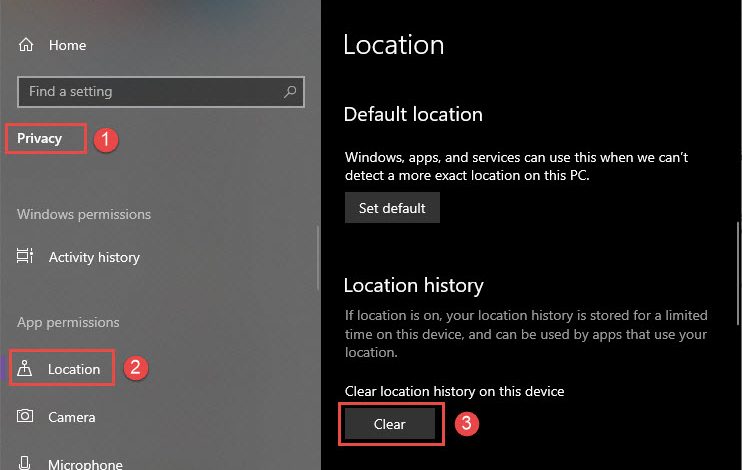This screenshot has width=742, height=470.
Task: Click 'Clear location history on this device' text
Action: pos(454,391)
